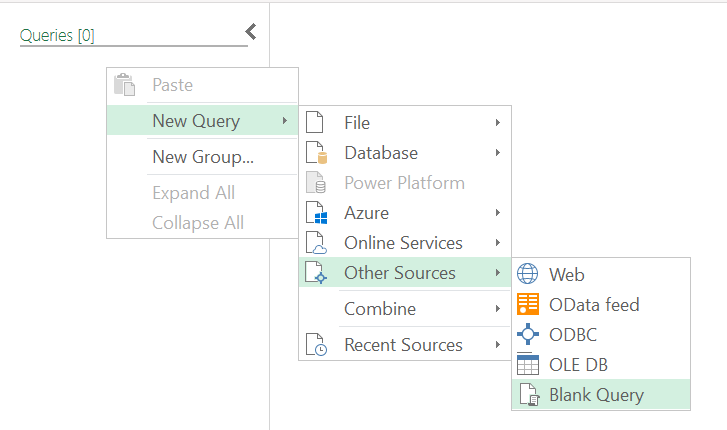
Task: Click the Other Sources icon
Action: [316, 272]
